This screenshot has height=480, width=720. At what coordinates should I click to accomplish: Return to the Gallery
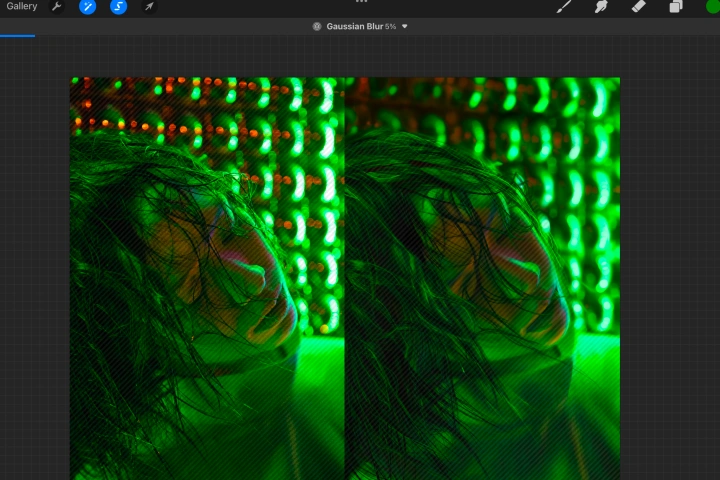pyautogui.click(x=22, y=6)
